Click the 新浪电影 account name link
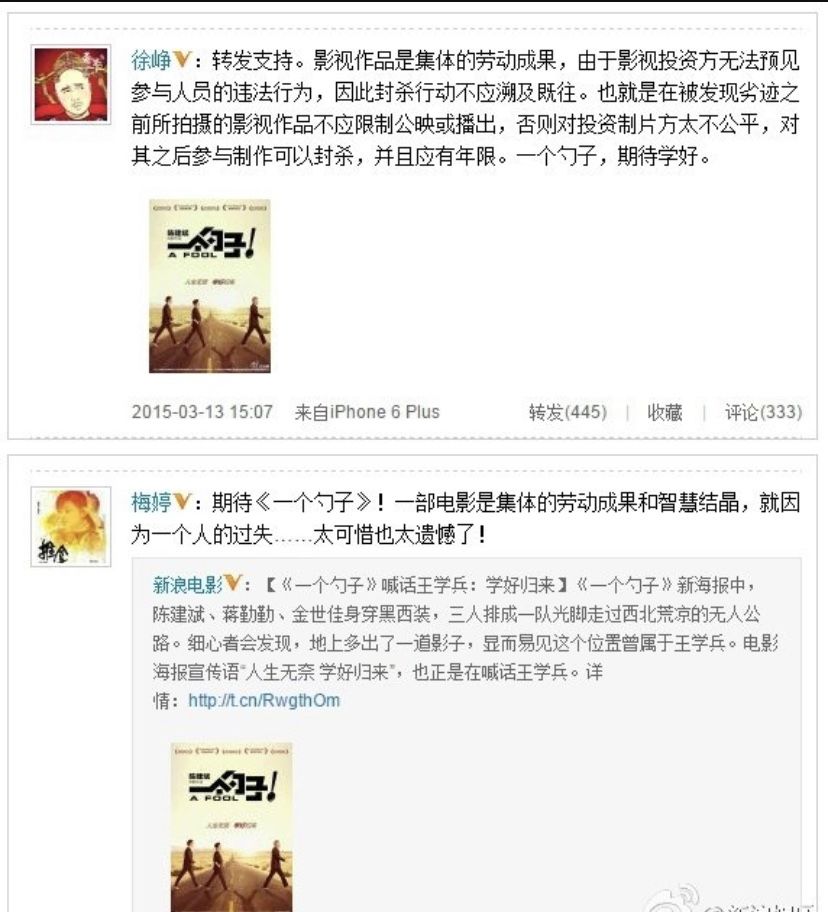The image size is (828, 912). (187, 585)
